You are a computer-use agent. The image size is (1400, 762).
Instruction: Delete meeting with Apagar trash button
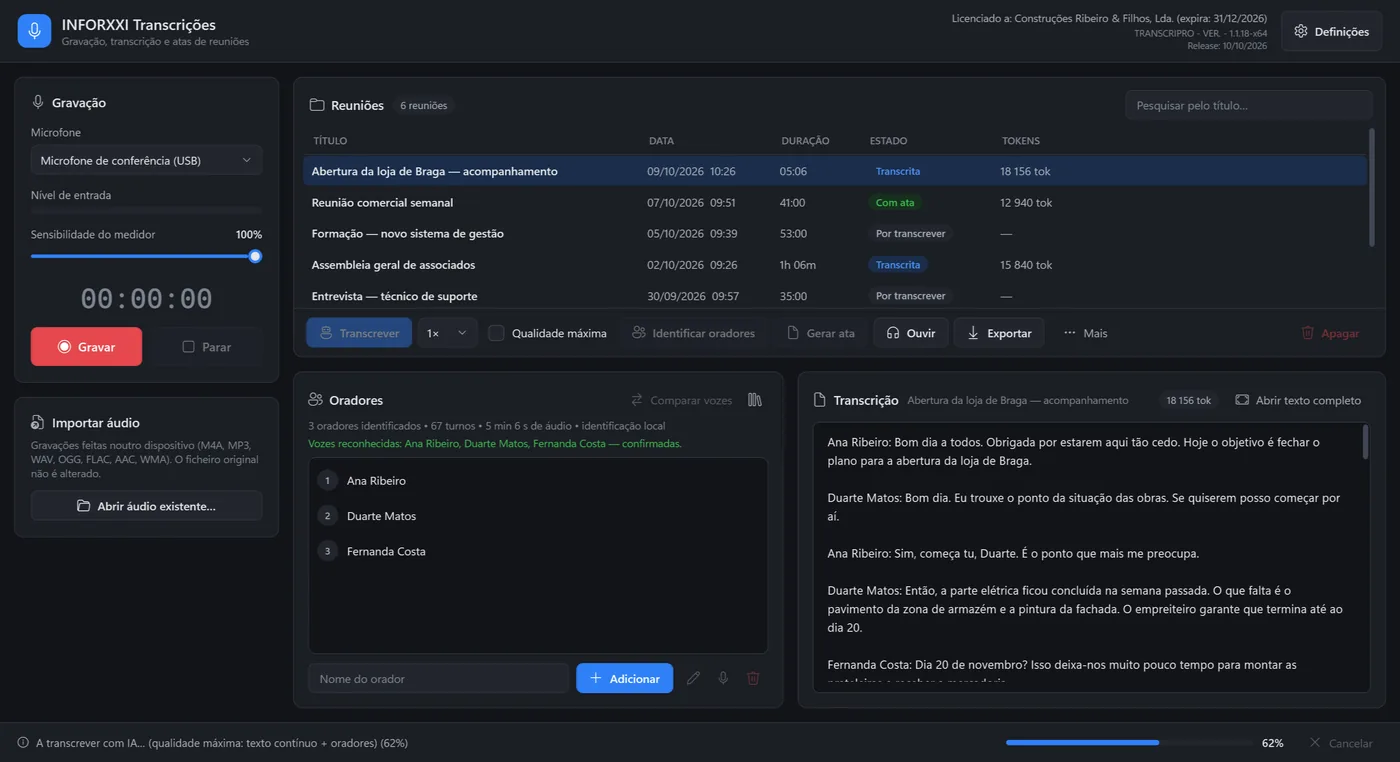(x=1330, y=333)
